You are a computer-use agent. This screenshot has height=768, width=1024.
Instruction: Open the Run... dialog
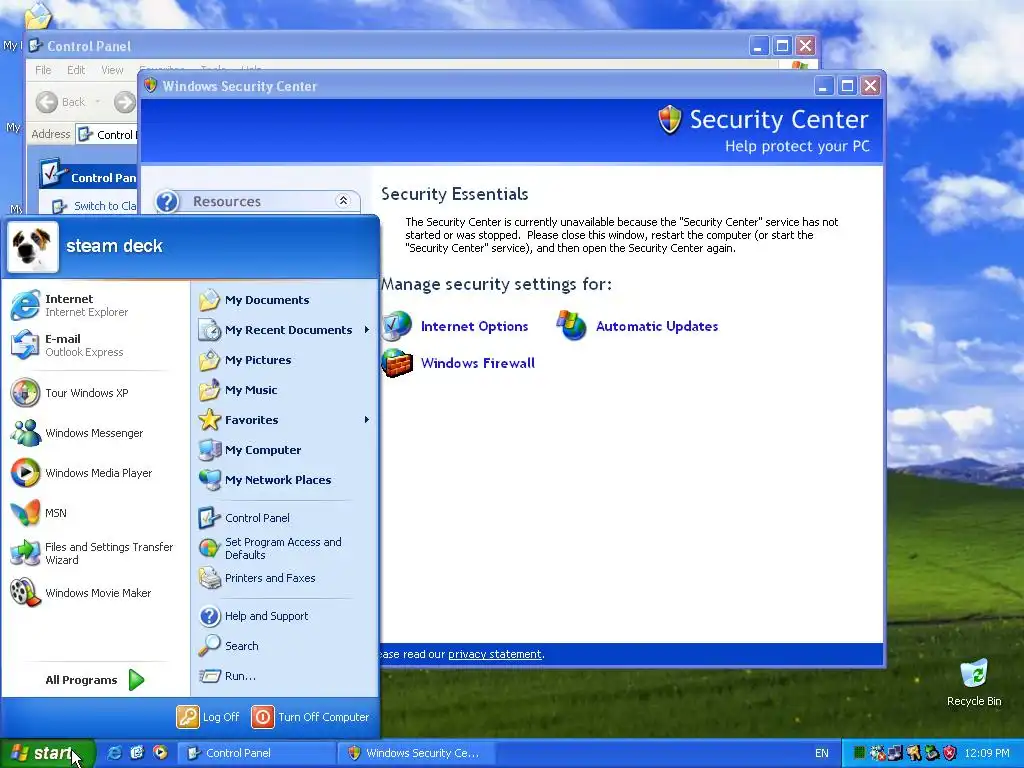[x=285, y=676]
